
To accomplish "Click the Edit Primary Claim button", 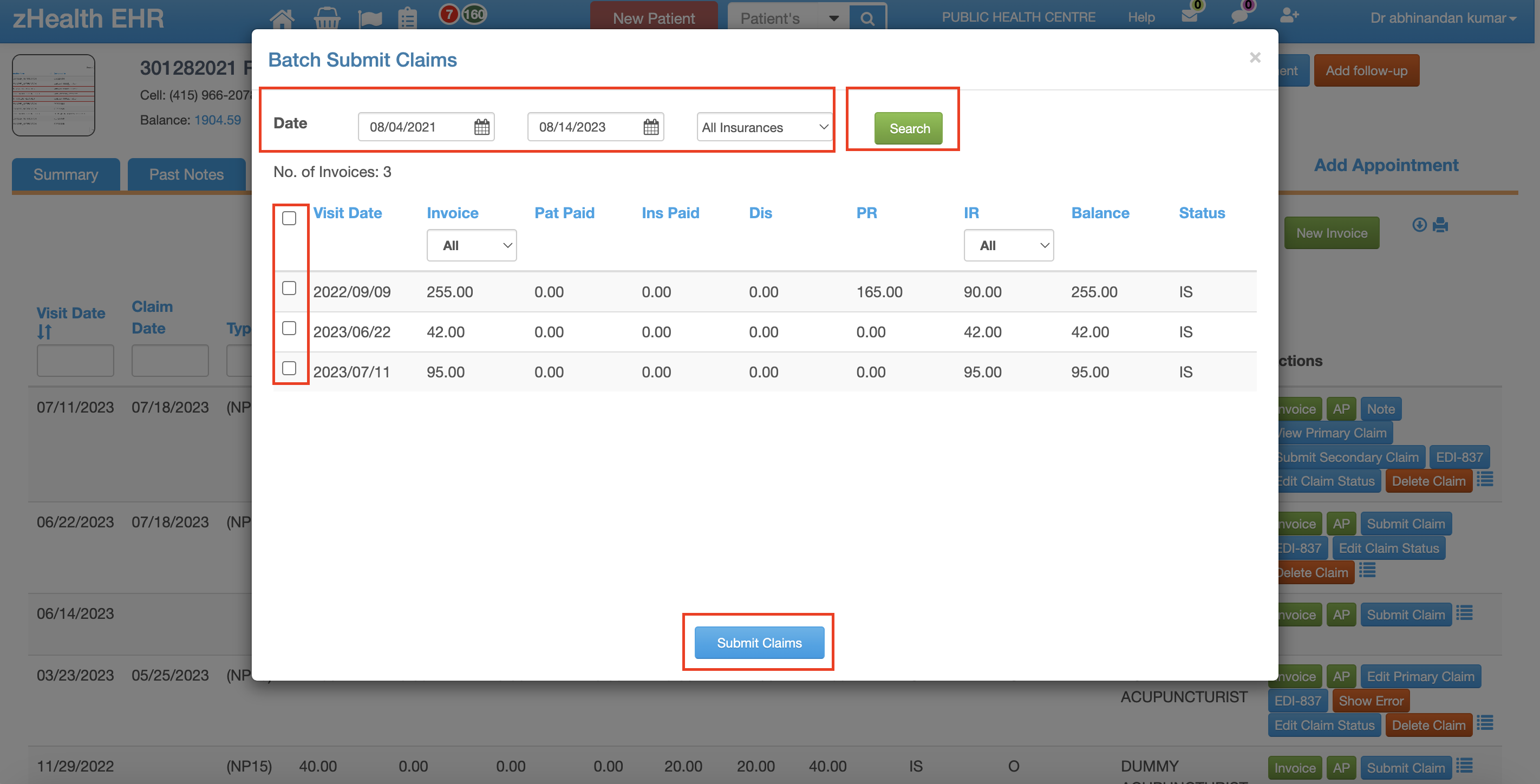I will point(1420,676).
